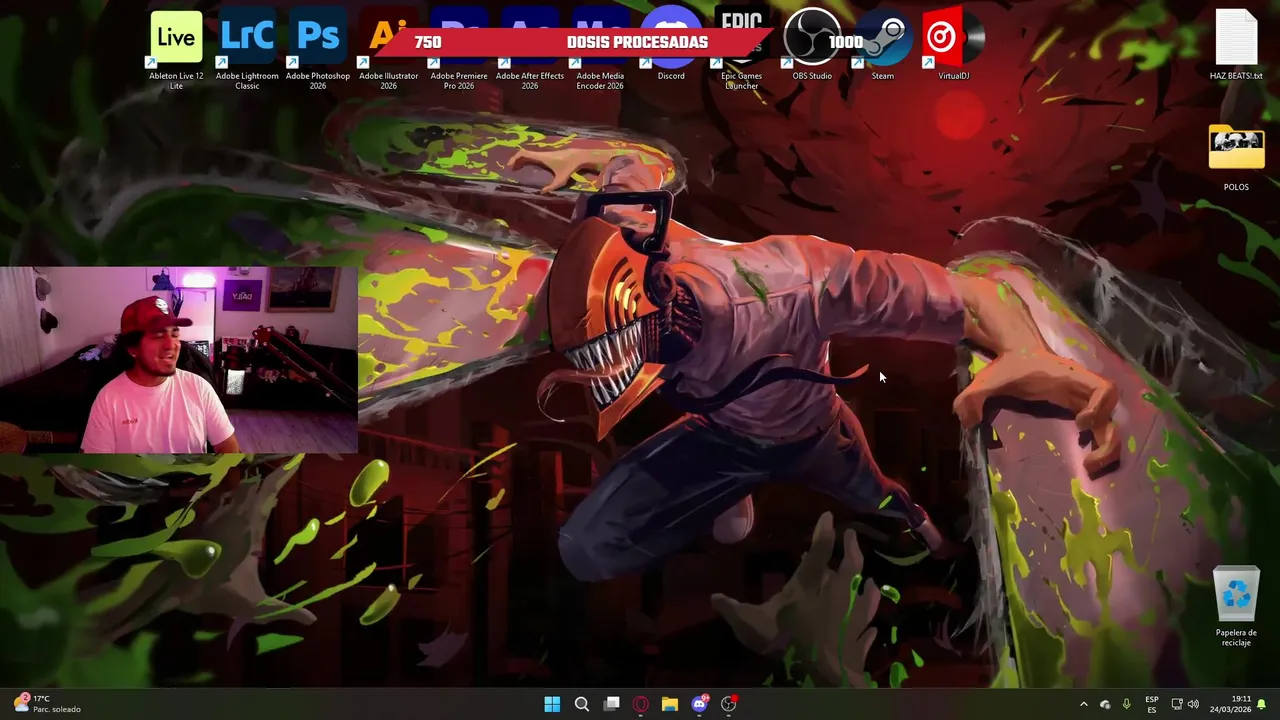
Task: Click the OBS Studio desktop shortcut
Action: (x=812, y=45)
